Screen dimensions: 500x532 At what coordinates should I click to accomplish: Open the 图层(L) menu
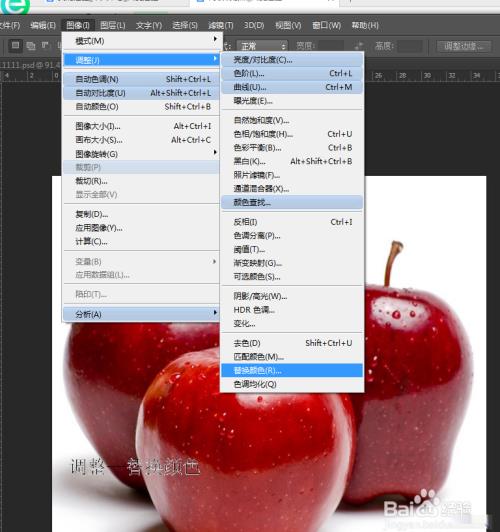(x=113, y=25)
